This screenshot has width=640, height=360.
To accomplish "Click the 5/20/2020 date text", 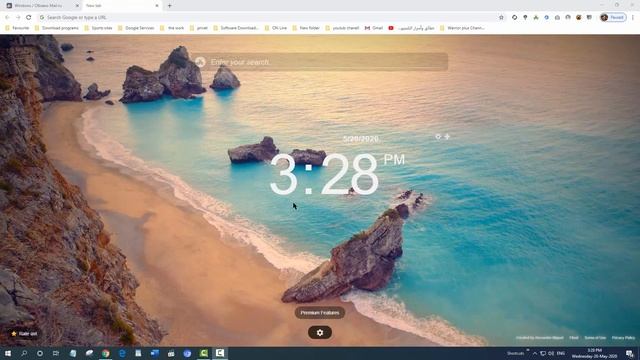I will pyautogui.click(x=361, y=139).
